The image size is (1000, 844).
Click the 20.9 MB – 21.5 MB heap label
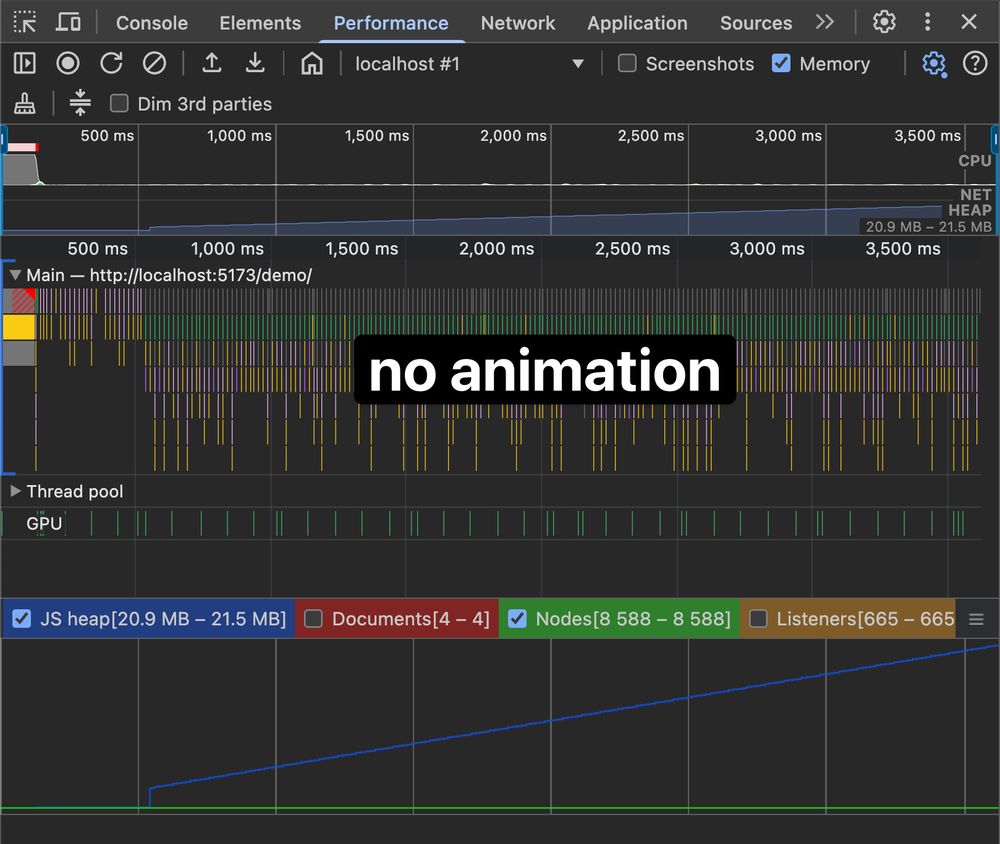928,226
